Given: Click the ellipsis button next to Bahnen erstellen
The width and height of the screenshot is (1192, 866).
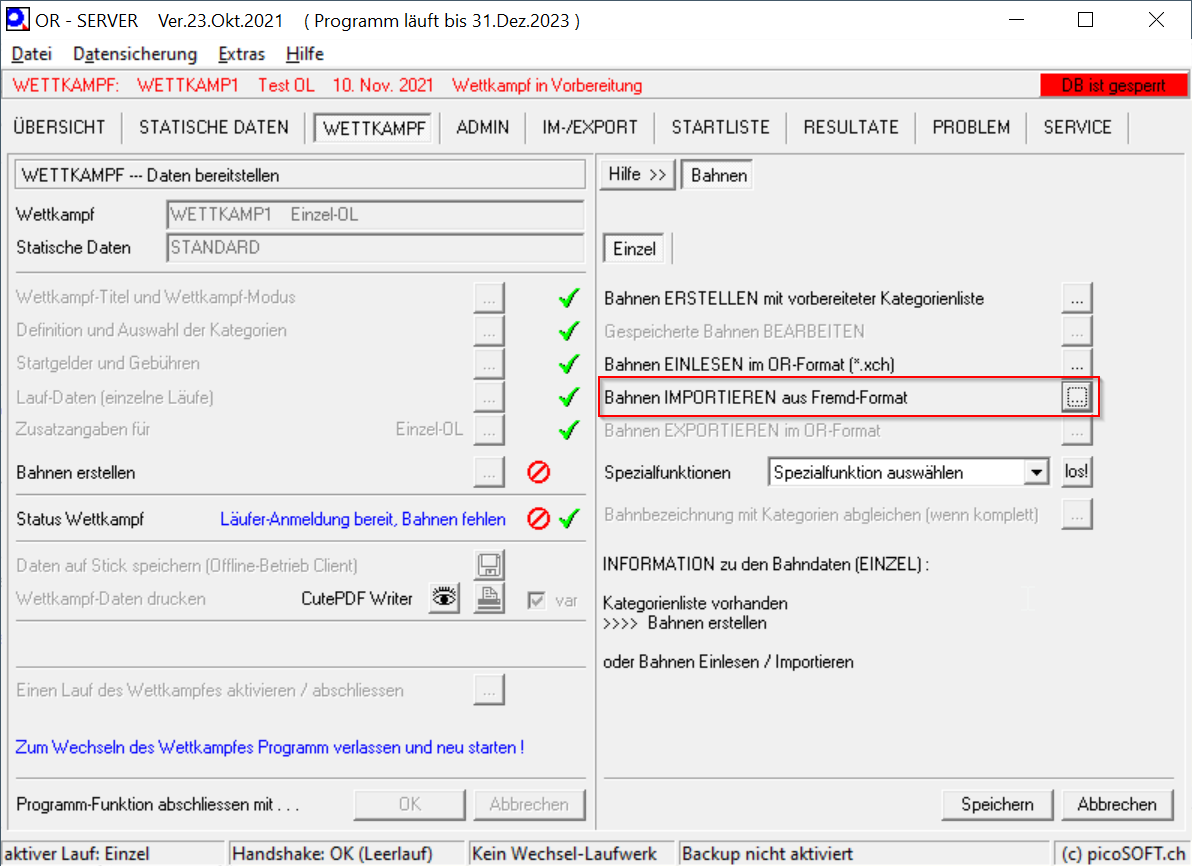Looking at the screenshot, I should (x=489, y=472).
